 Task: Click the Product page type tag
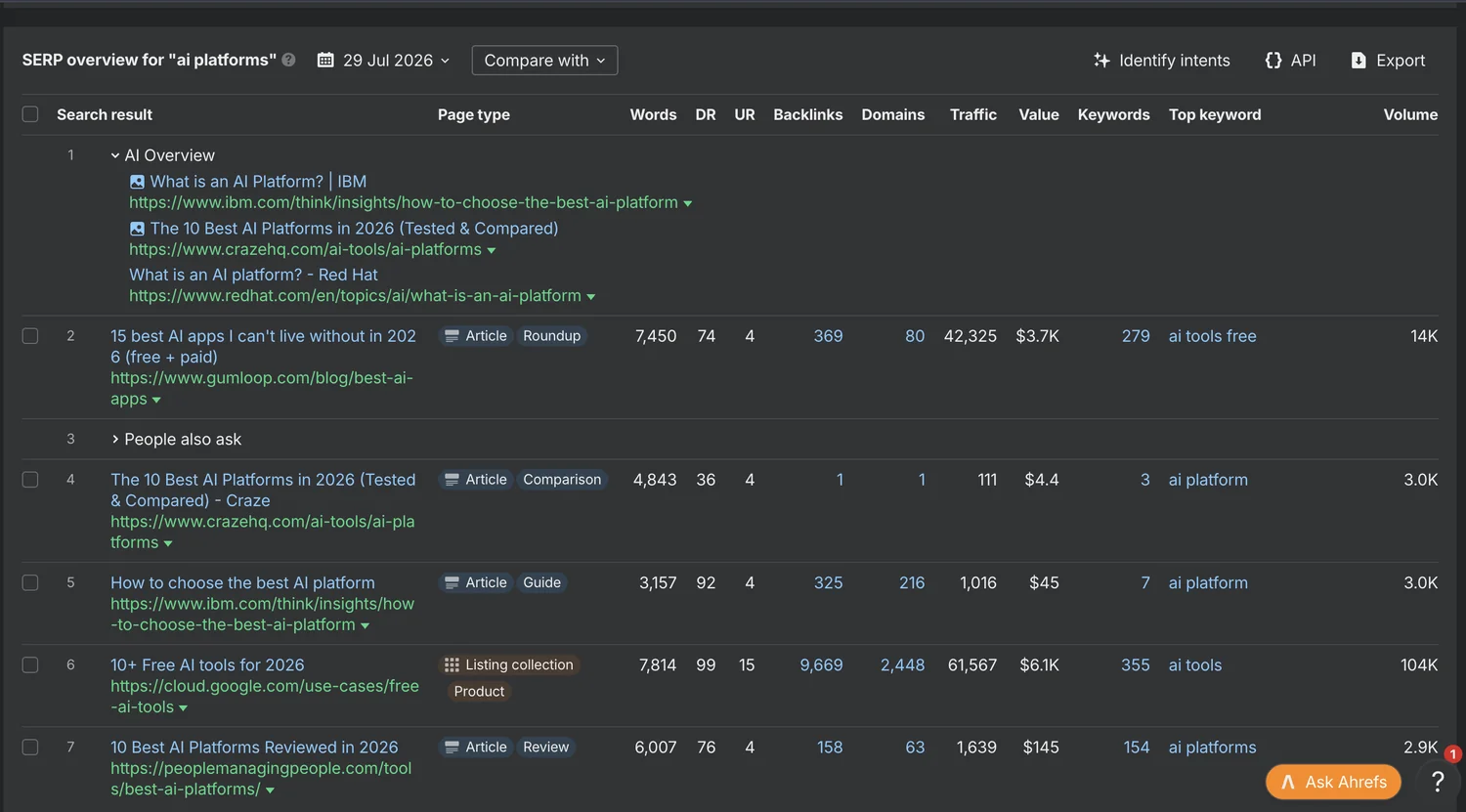pos(479,692)
